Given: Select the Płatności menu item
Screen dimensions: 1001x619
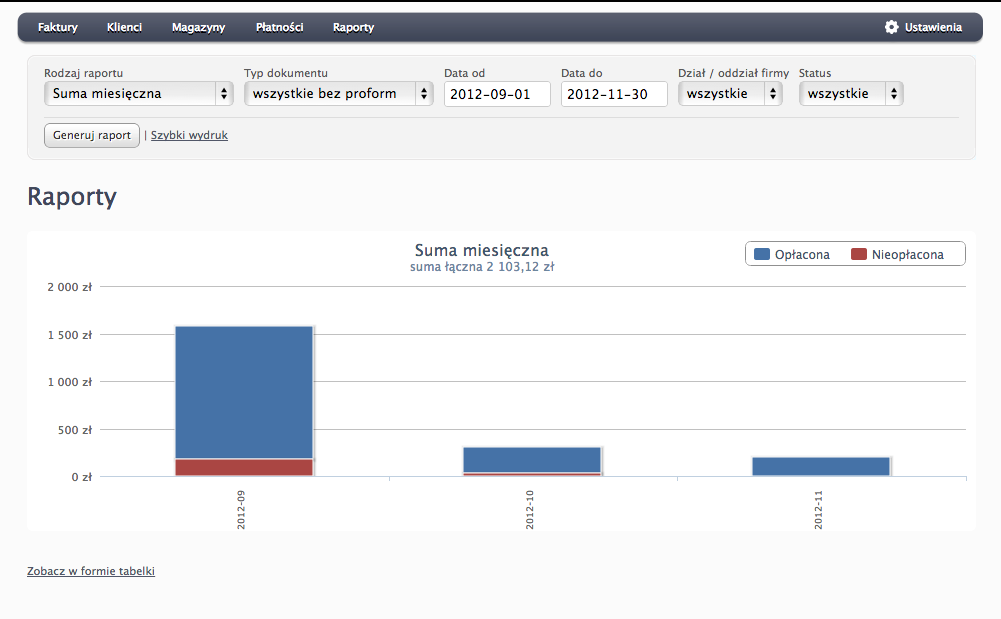Looking at the screenshot, I should point(280,27).
